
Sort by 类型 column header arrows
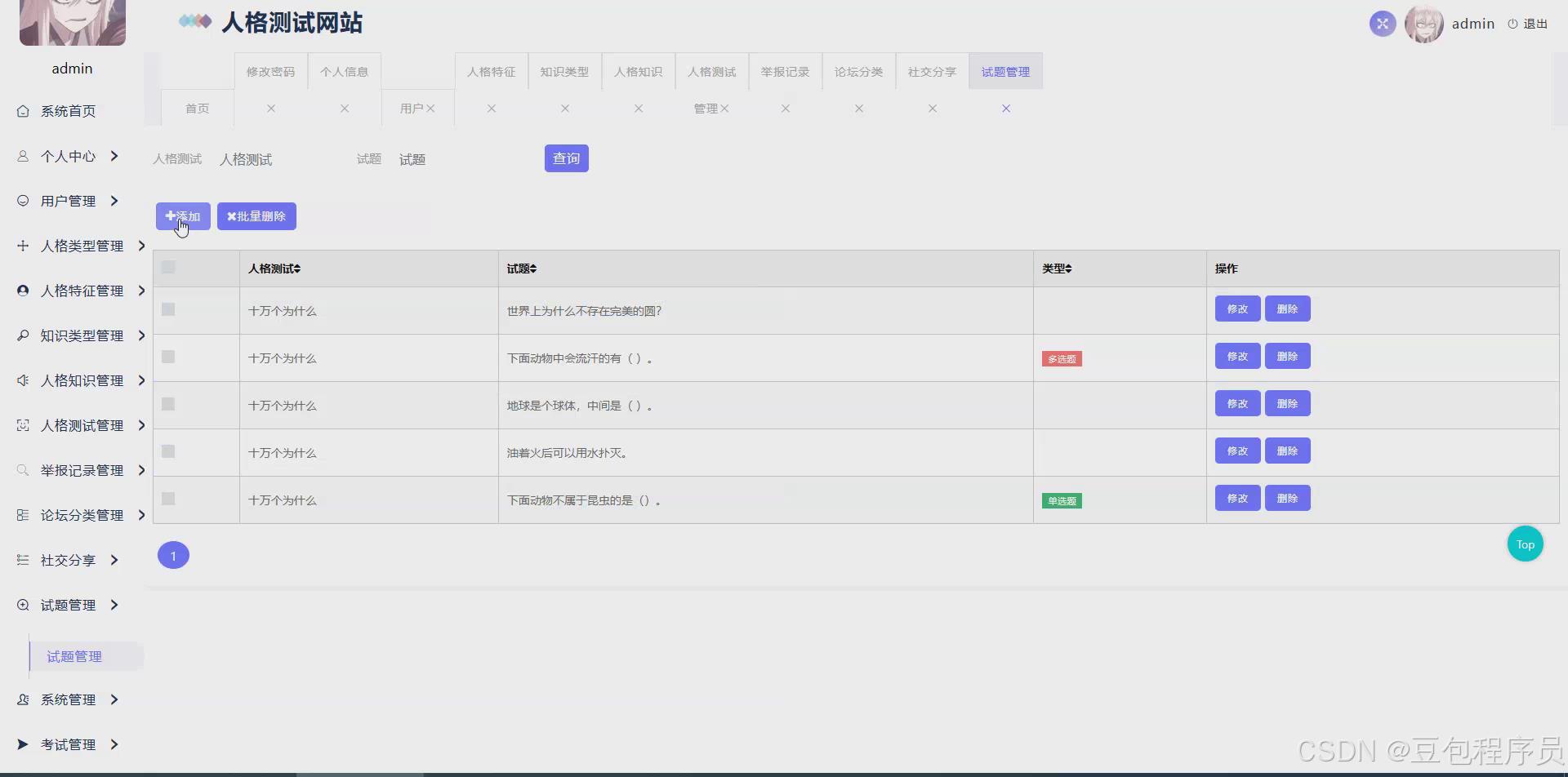tap(1068, 269)
